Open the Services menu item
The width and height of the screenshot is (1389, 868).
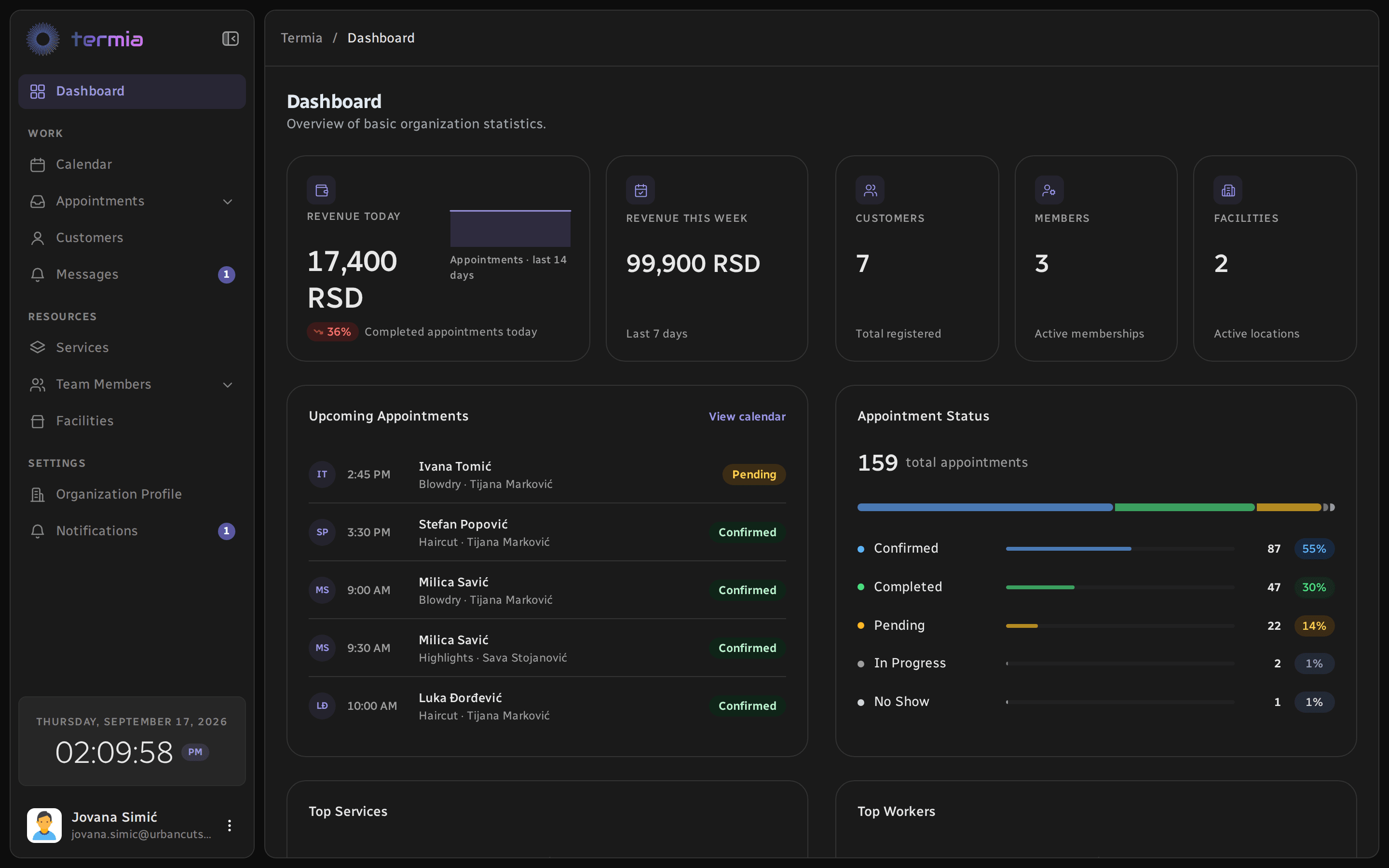132,347
